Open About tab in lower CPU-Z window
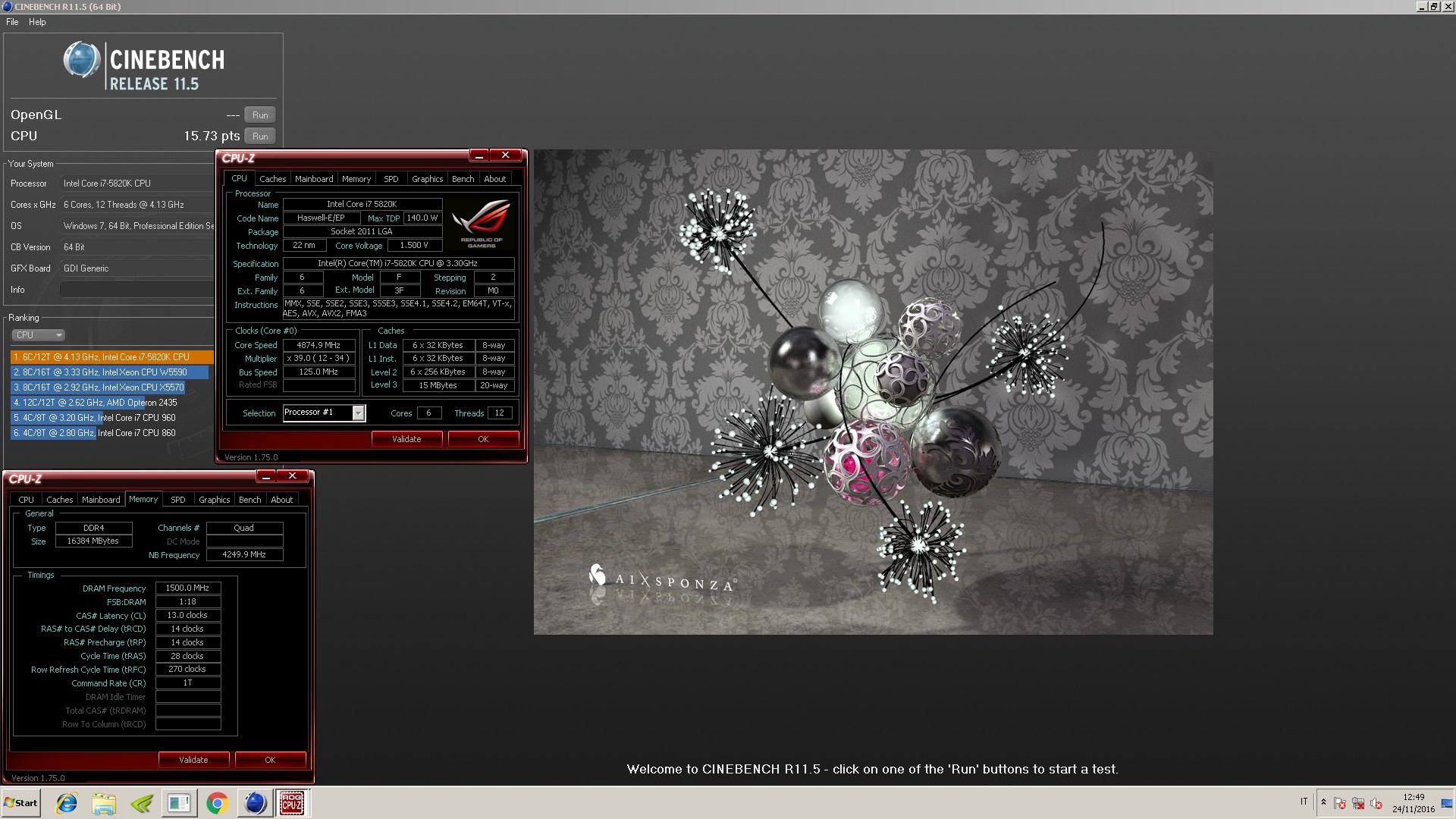 coord(282,500)
